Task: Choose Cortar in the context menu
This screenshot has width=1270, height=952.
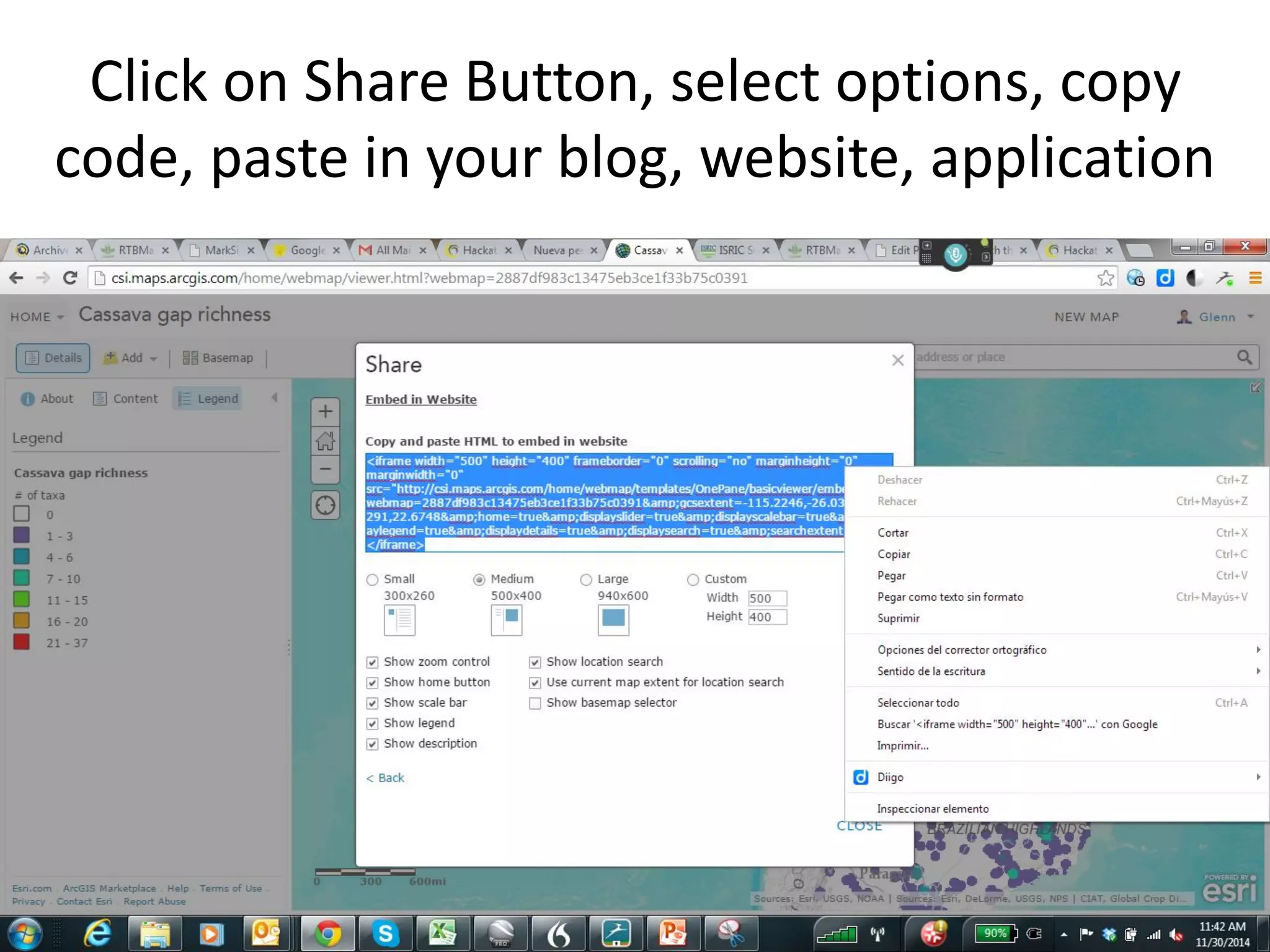Action: click(1058, 532)
